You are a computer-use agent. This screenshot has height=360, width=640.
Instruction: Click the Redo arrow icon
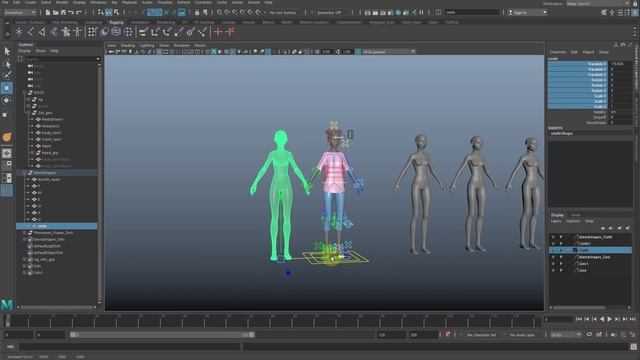coord(79,13)
